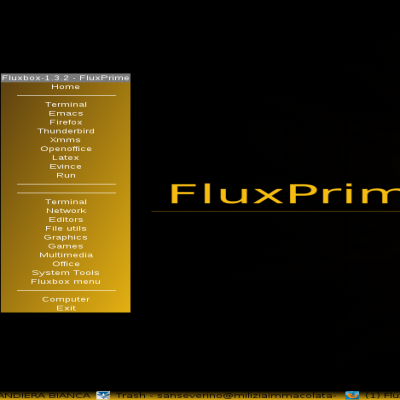Image resolution: width=400 pixels, height=400 pixels.
Task: Choose Exit in the menu
Action: (66, 308)
